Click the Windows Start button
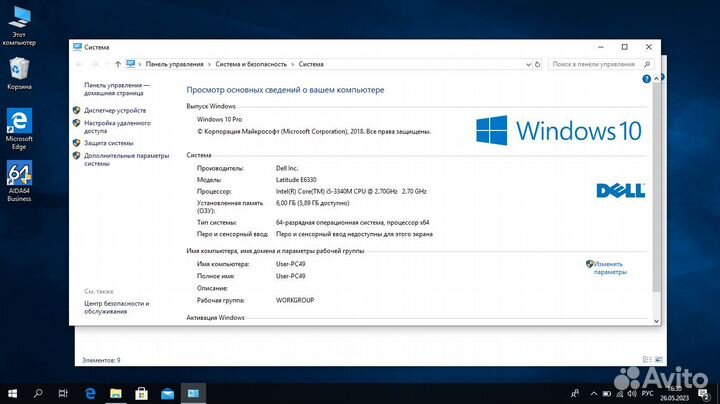The width and height of the screenshot is (720, 404). [x=12, y=393]
